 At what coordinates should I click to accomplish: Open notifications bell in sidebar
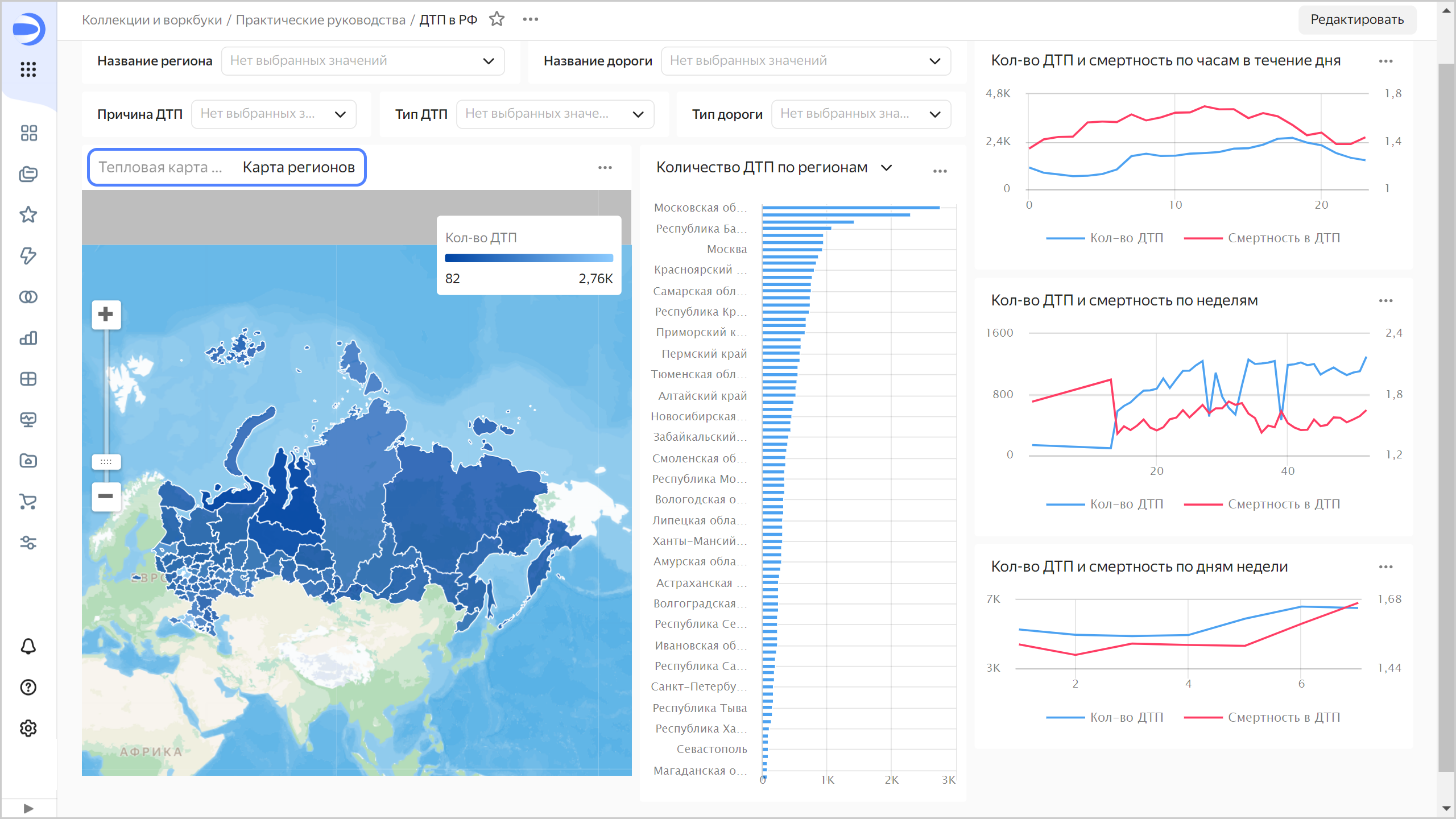[28, 646]
